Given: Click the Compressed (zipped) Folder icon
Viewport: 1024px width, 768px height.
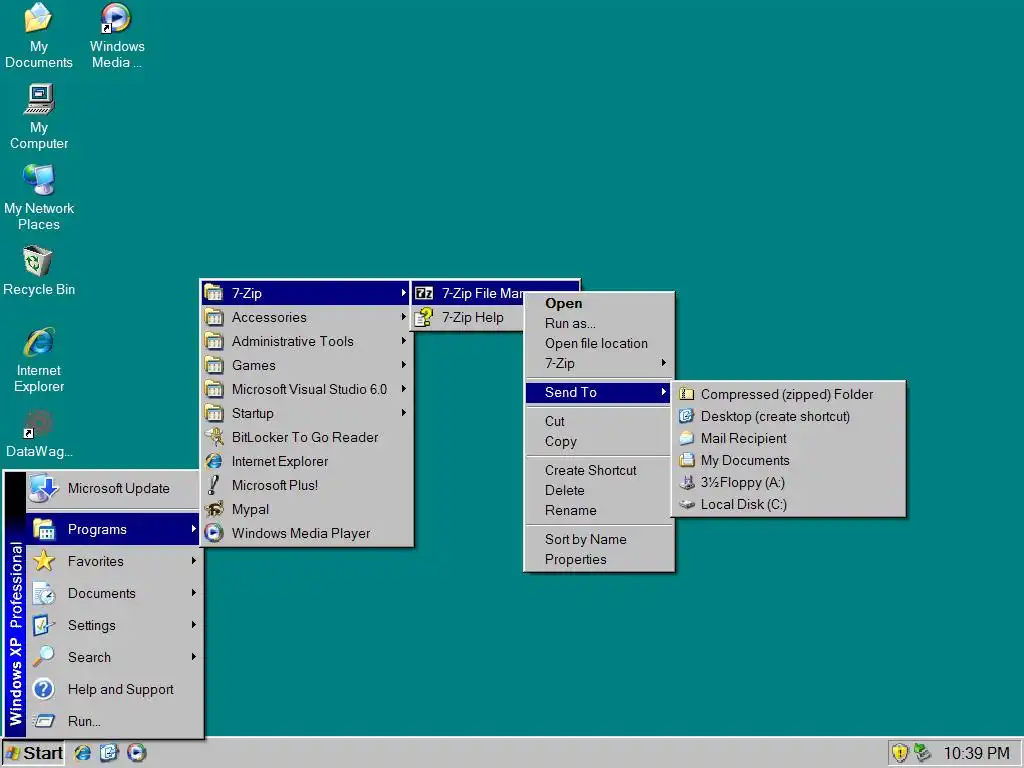Looking at the screenshot, I should (x=686, y=394).
